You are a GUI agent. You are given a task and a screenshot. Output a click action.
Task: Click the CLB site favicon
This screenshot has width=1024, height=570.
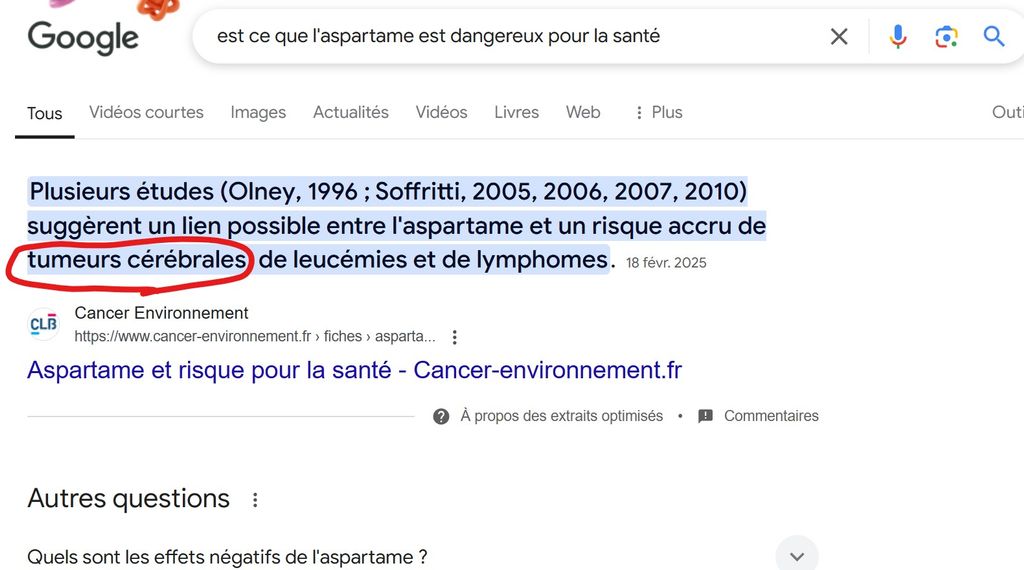click(x=44, y=325)
